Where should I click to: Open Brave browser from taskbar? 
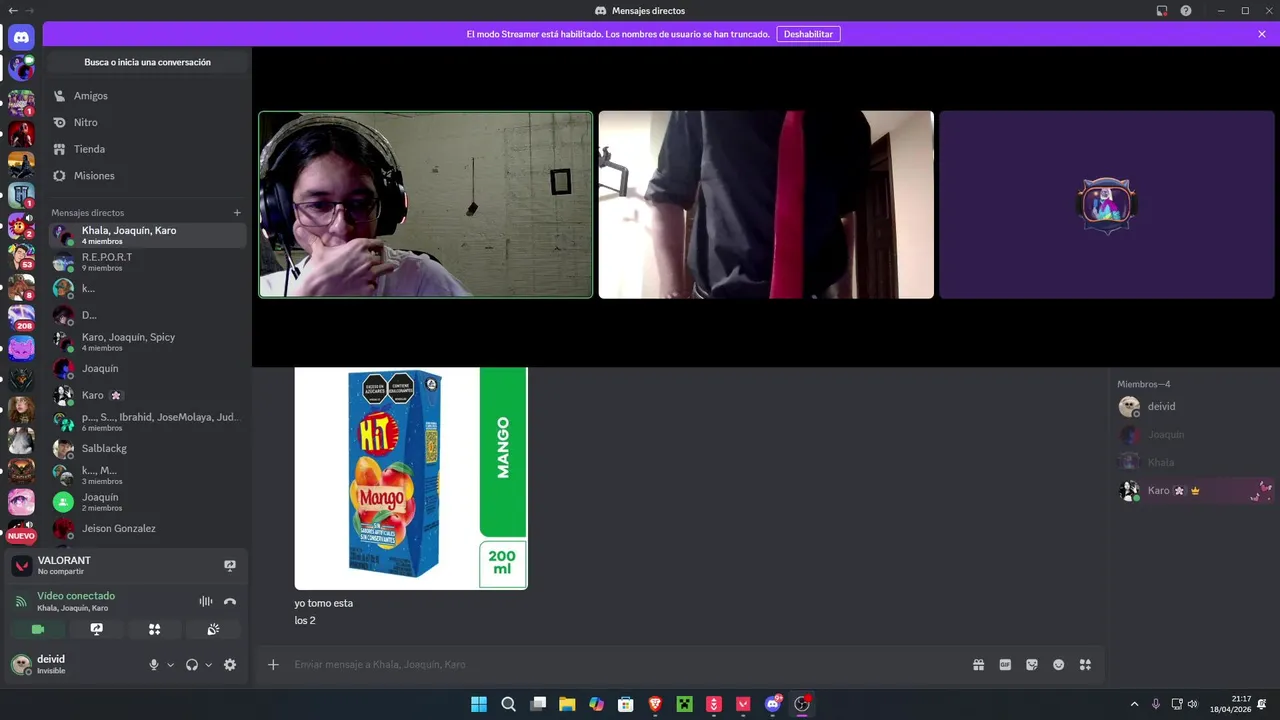(x=655, y=704)
